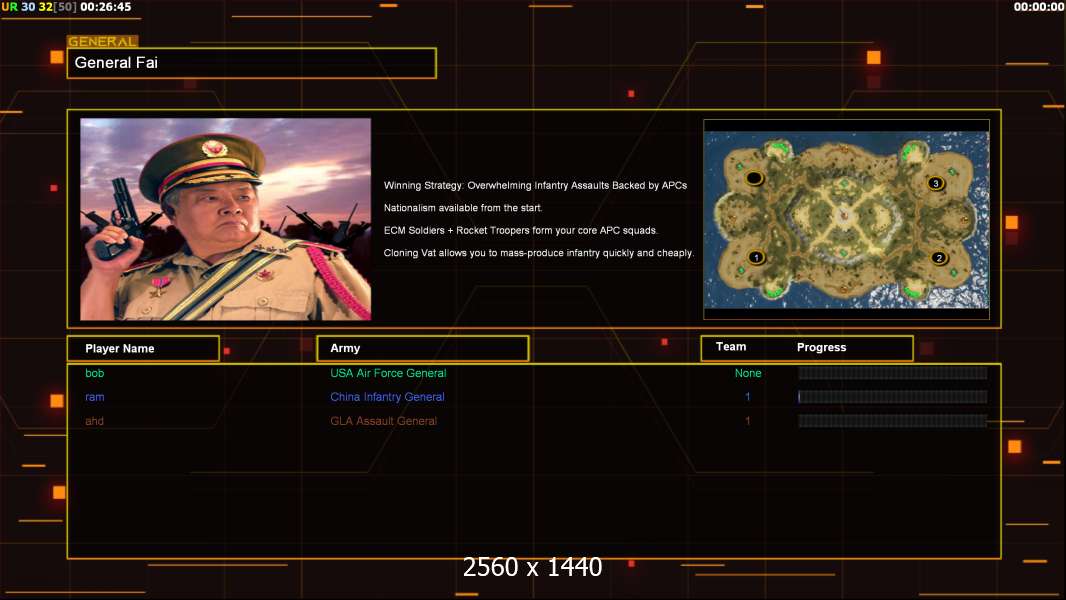
Task: Click the 00:26:45 elapsed timer at the top
Action: tap(105, 7)
